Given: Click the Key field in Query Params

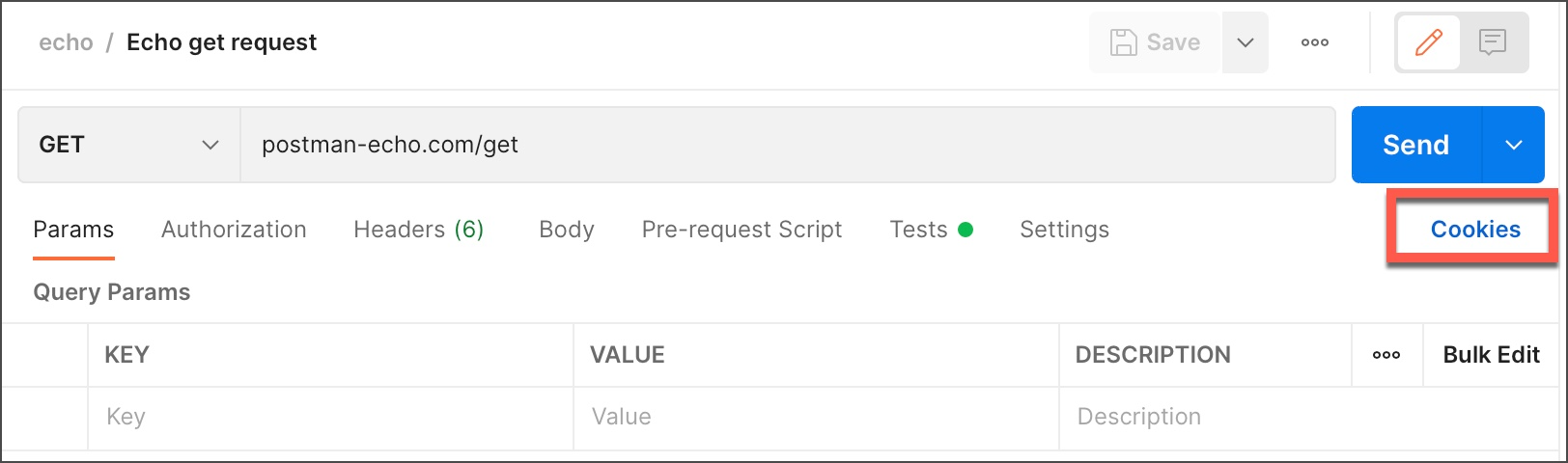Looking at the screenshot, I should (330, 417).
